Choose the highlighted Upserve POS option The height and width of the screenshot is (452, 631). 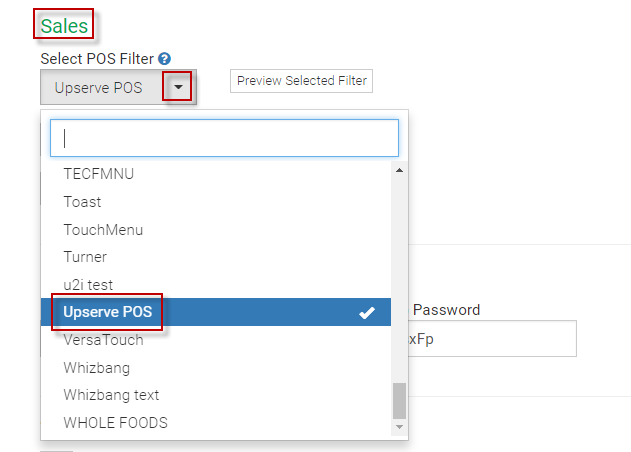click(x=108, y=313)
